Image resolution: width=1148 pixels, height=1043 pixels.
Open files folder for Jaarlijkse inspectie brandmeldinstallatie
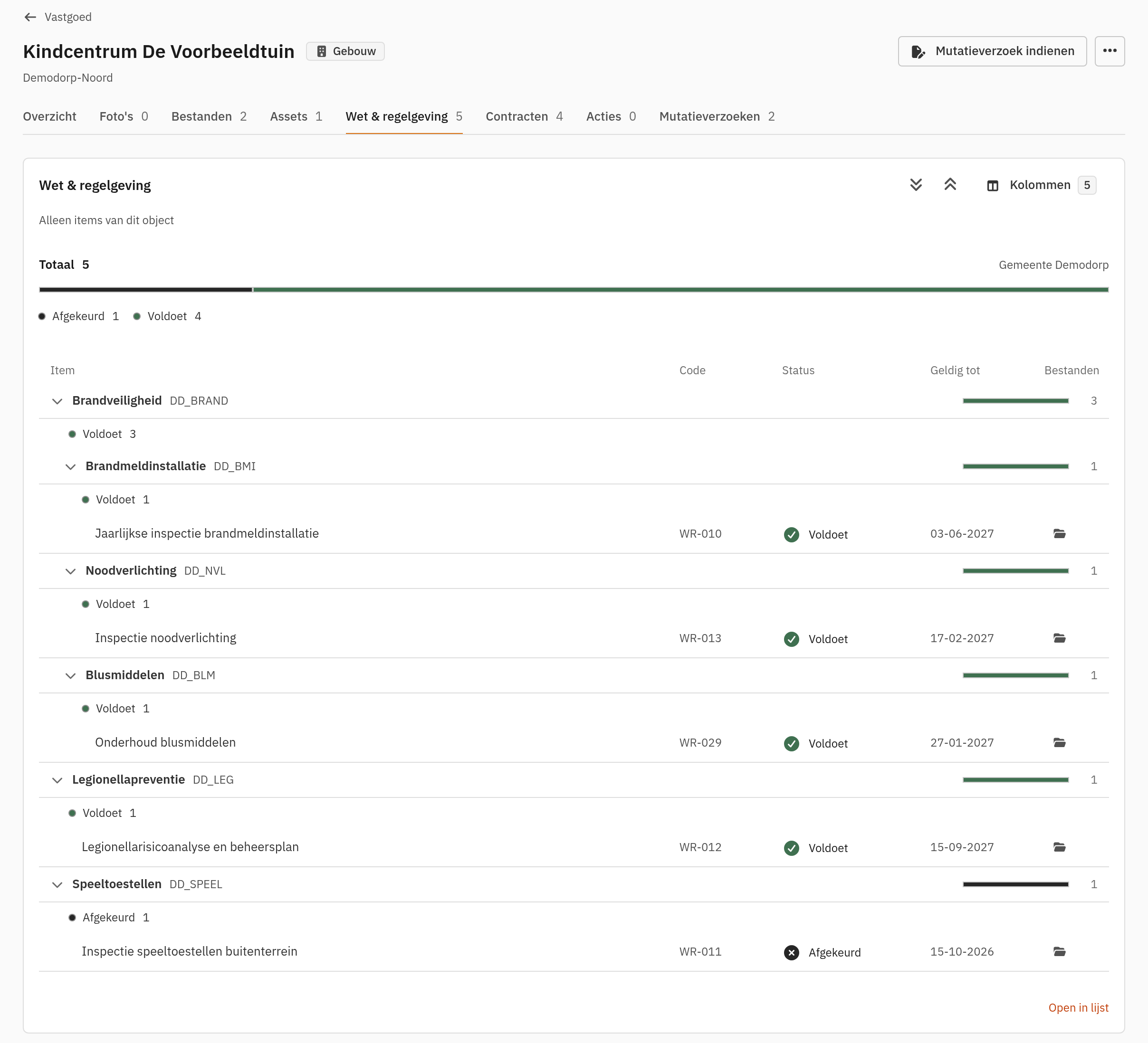(x=1059, y=534)
